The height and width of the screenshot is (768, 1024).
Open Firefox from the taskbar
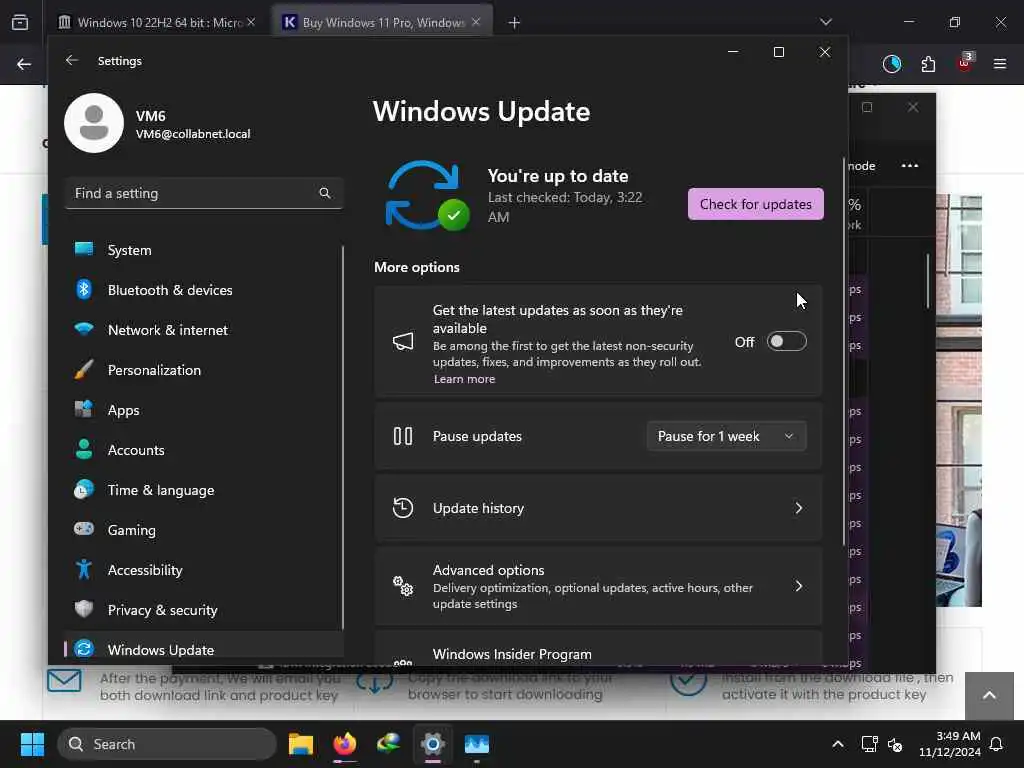345,744
